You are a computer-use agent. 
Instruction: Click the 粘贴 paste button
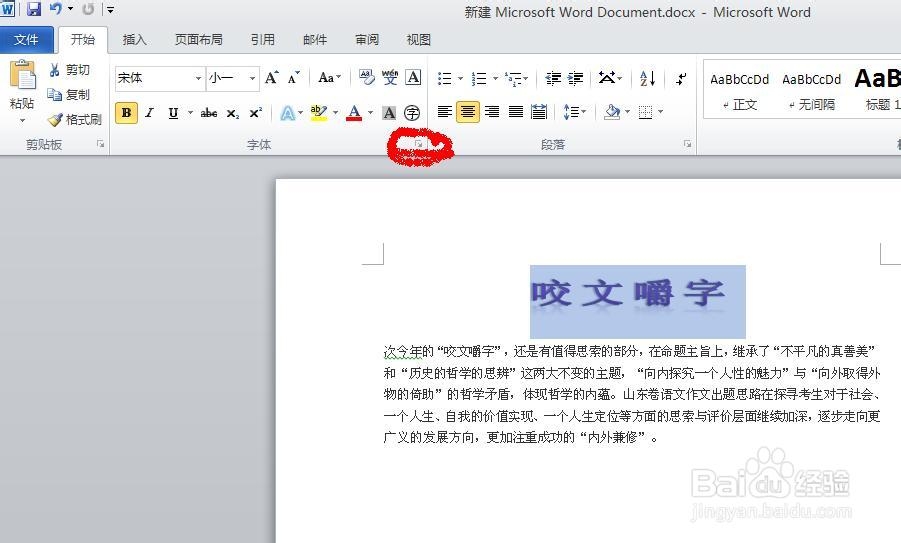[22, 91]
